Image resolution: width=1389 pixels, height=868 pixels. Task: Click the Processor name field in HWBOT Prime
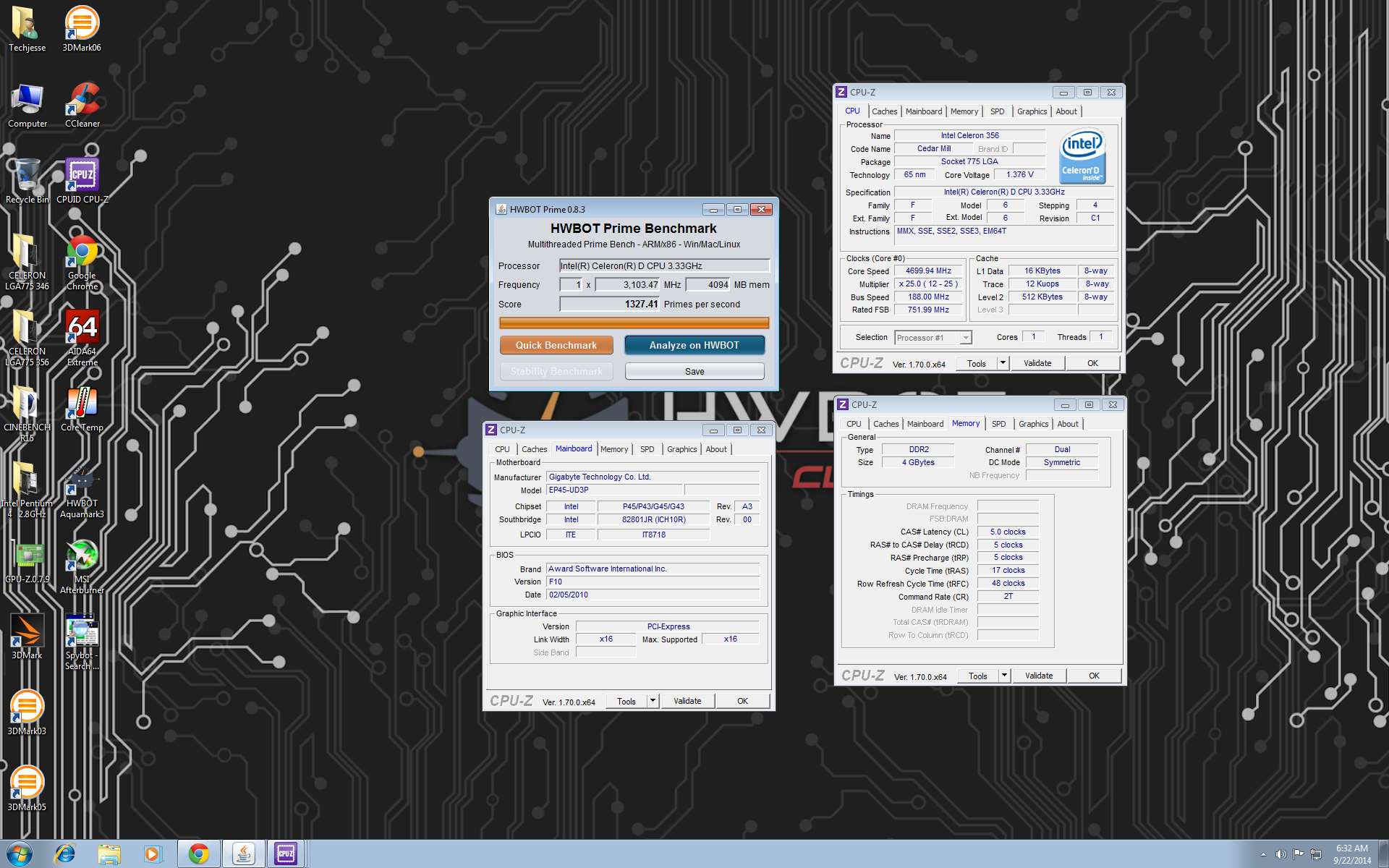pyautogui.click(x=664, y=266)
